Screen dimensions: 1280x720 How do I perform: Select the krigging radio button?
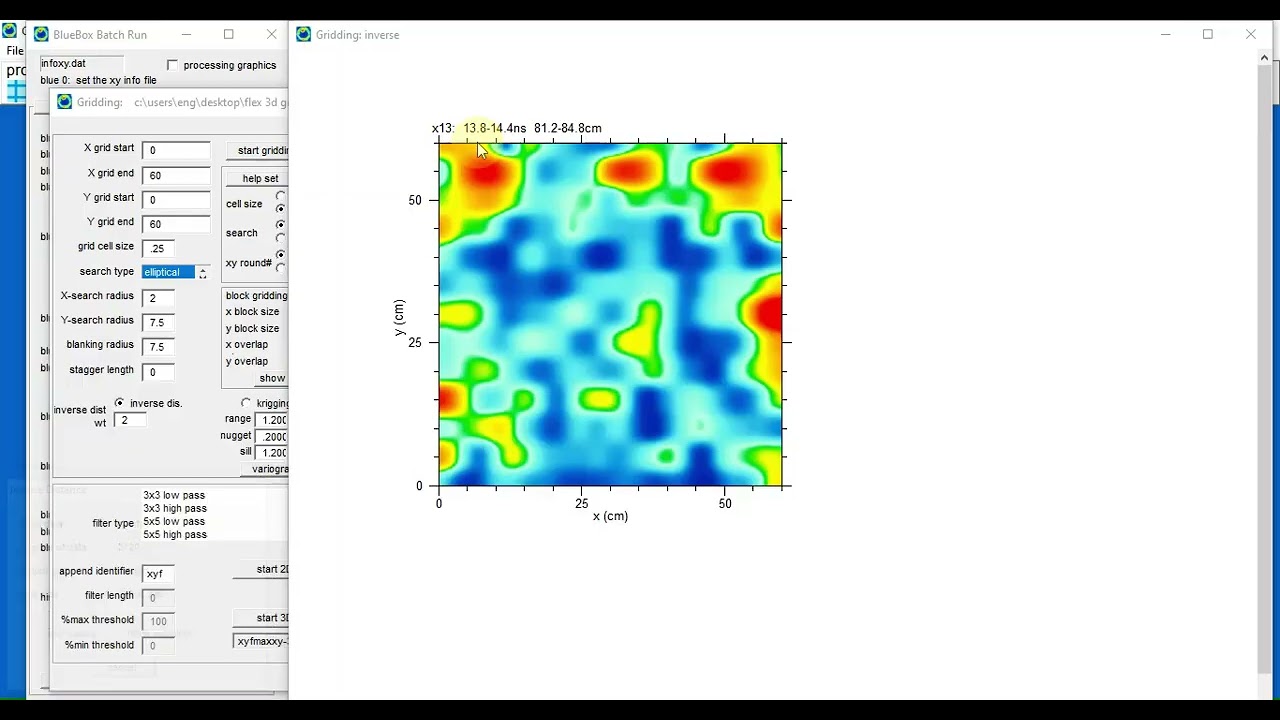[x=246, y=403]
